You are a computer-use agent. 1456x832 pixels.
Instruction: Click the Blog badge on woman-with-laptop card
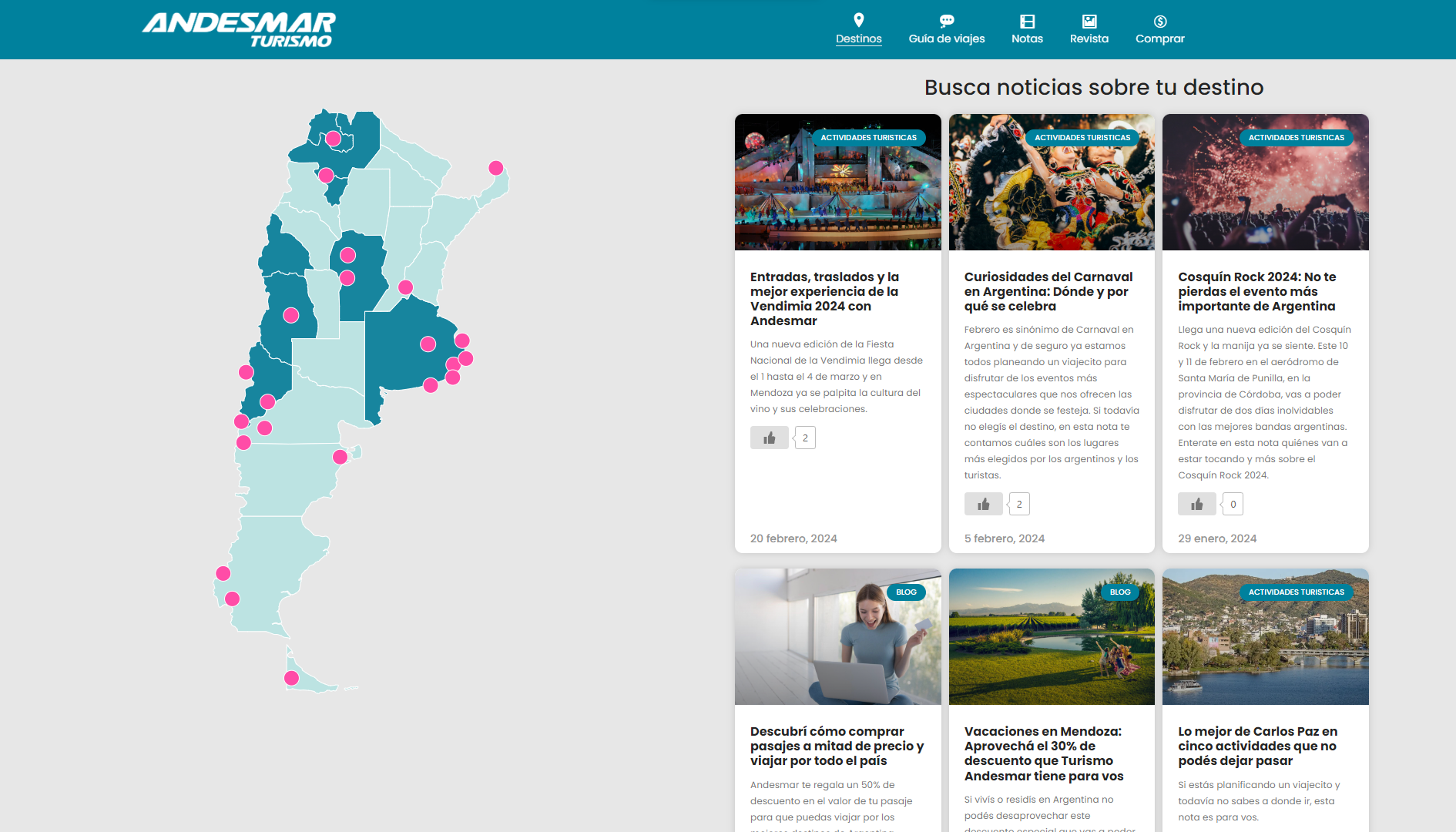tap(906, 592)
